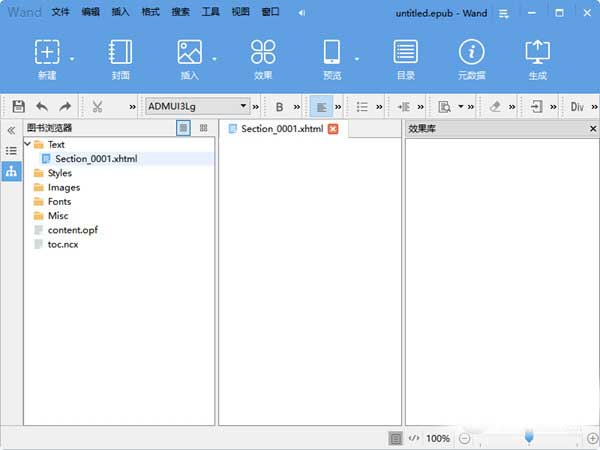Toggle bold formatting with the B button
The height and width of the screenshot is (450, 600).
279,106
